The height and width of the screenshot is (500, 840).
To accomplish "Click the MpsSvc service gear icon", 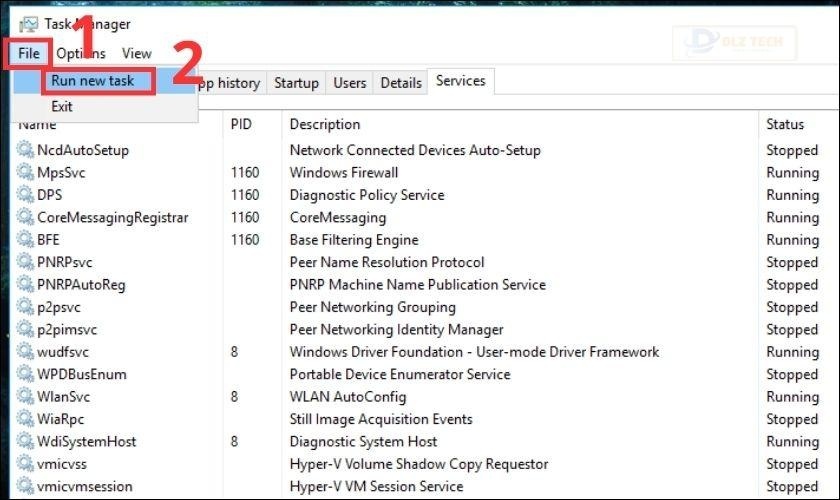I will point(25,172).
